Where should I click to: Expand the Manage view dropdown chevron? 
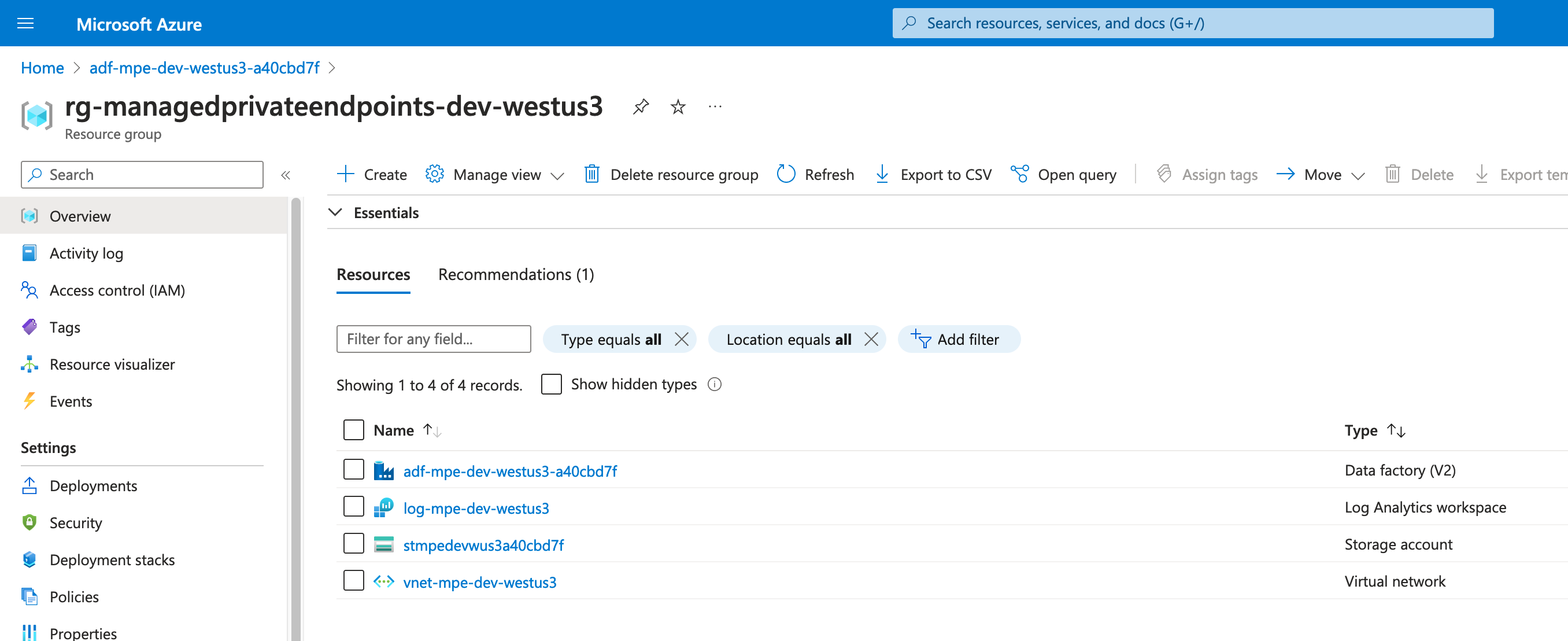click(557, 176)
